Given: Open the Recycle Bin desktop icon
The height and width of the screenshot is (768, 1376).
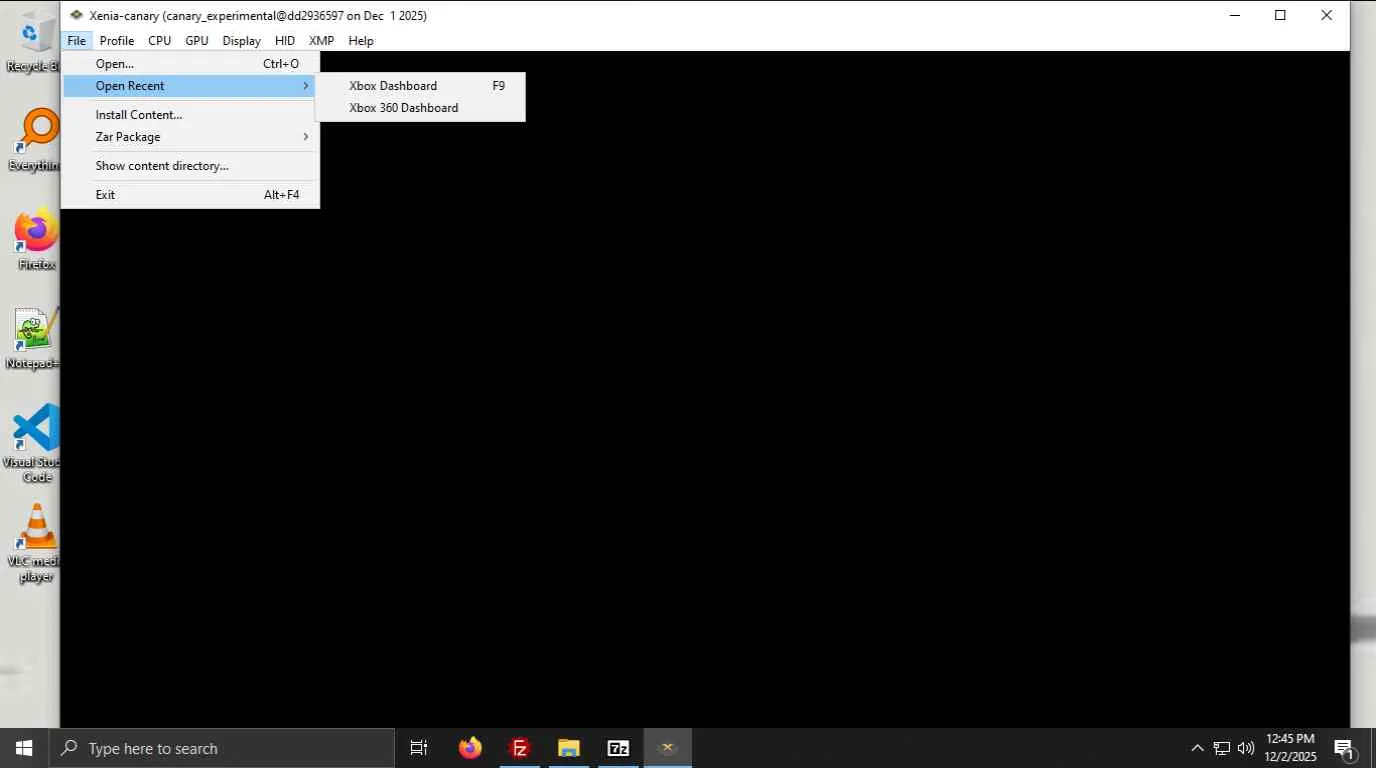Looking at the screenshot, I should click(35, 42).
